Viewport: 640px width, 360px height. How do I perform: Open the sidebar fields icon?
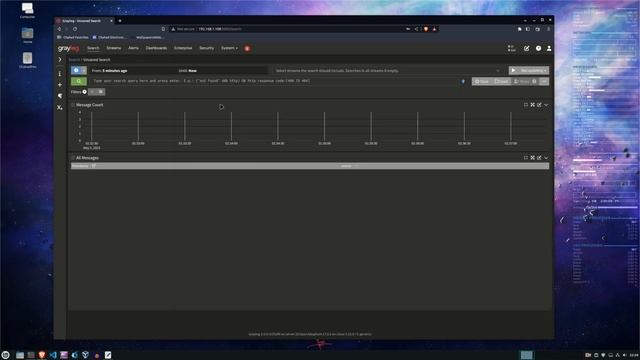click(60, 107)
